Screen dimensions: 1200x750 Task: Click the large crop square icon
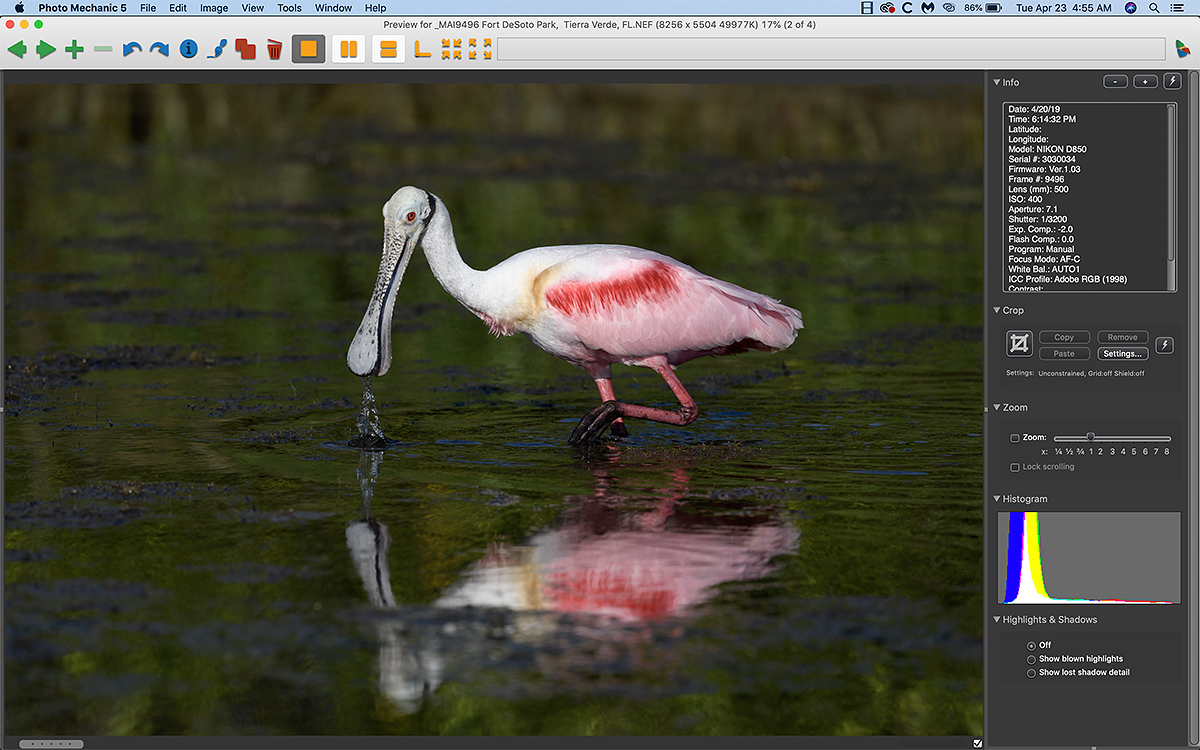click(1019, 344)
